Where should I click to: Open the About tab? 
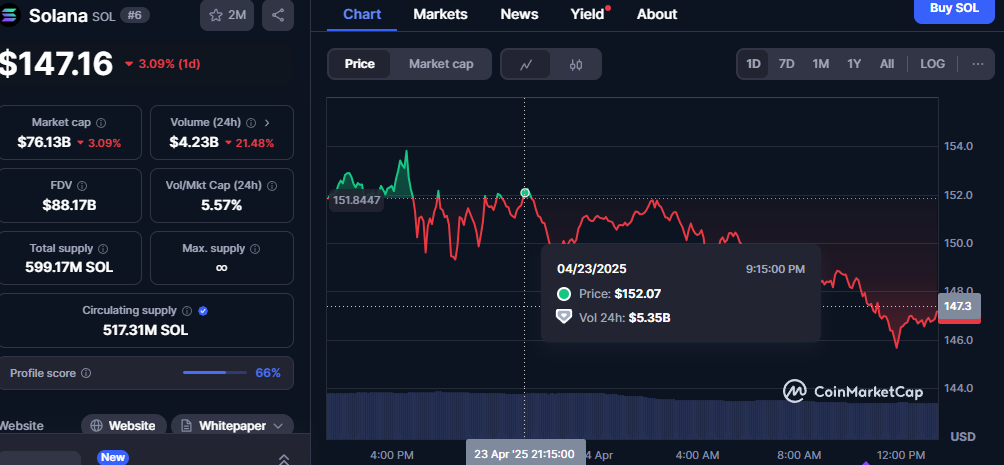pyautogui.click(x=657, y=14)
